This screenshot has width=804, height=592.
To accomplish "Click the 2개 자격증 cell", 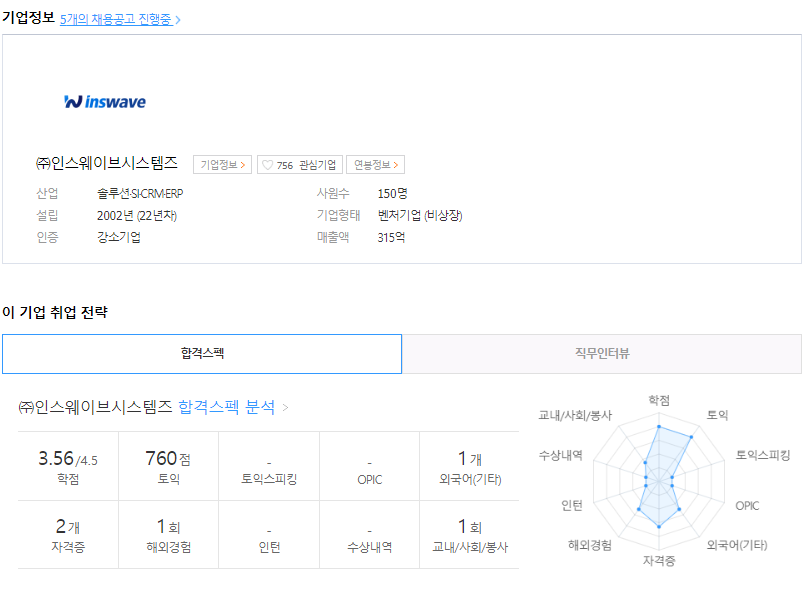I will click(x=68, y=535).
